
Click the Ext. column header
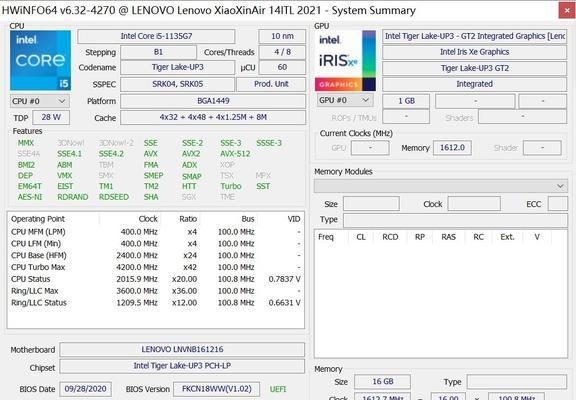pos(507,237)
